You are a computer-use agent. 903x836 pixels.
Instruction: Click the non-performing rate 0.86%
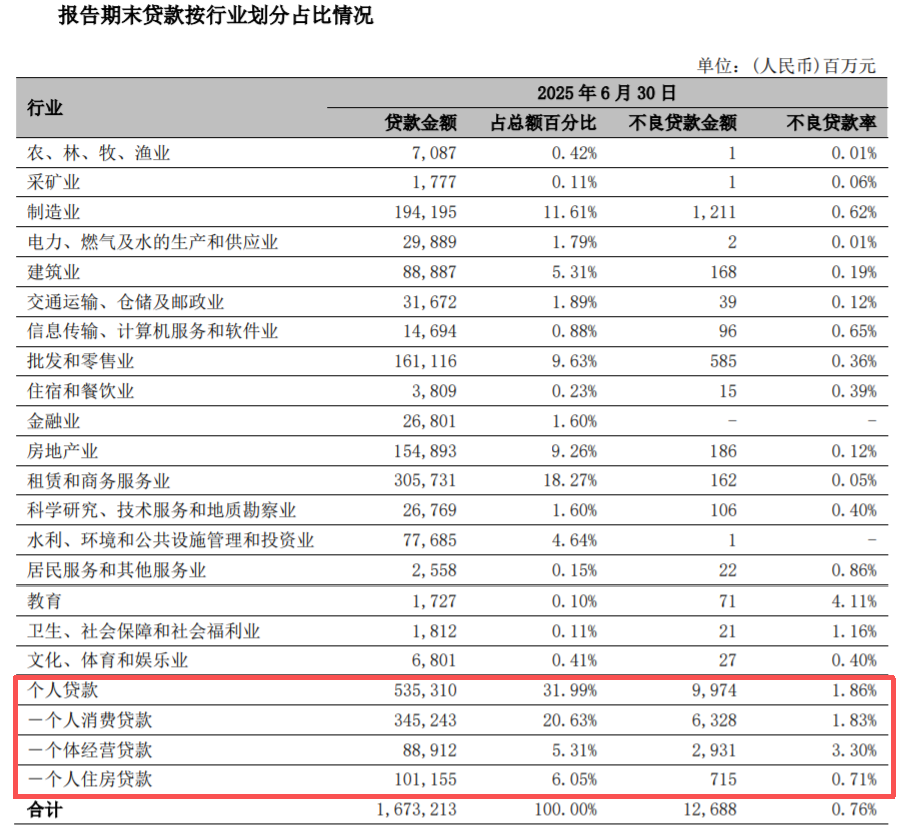pyautogui.click(x=853, y=571)
